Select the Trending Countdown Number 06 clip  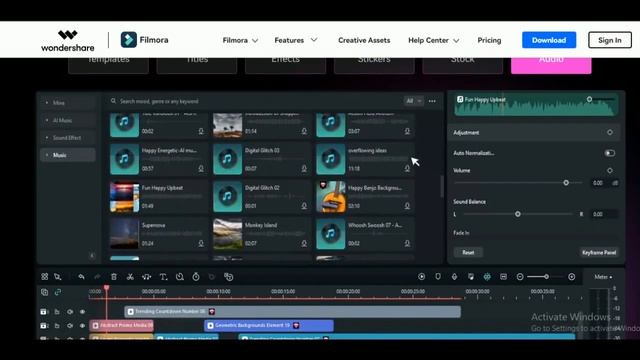tap(292, 311)
